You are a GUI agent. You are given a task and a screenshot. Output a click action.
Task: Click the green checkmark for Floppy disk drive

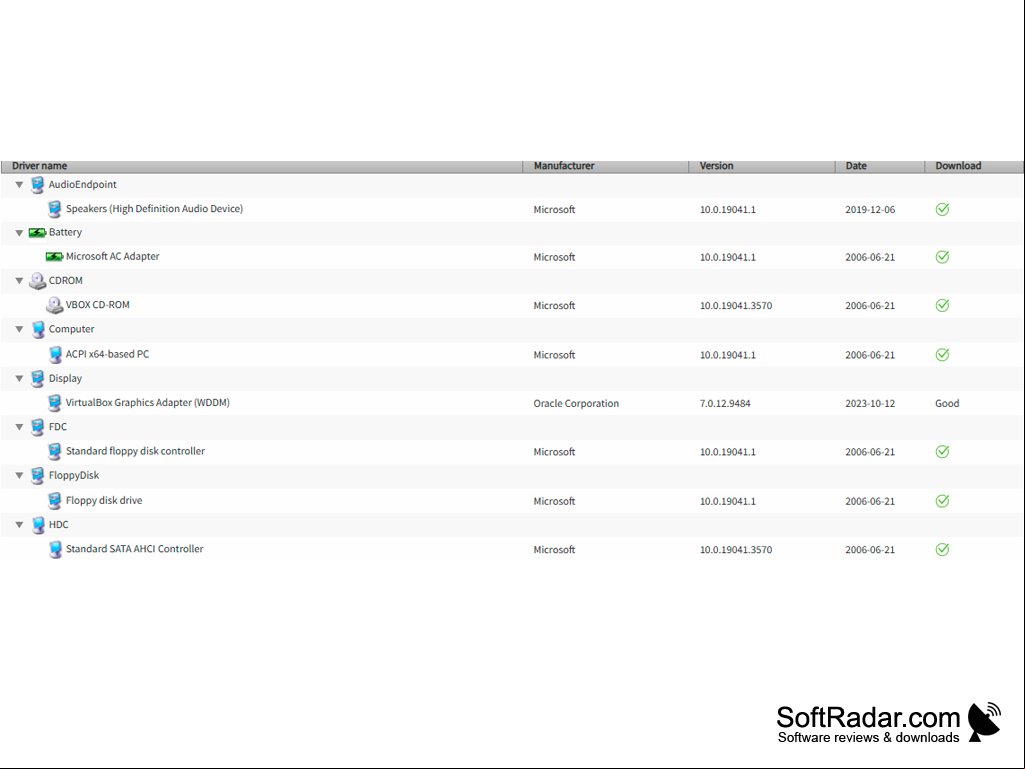point(942,501)
